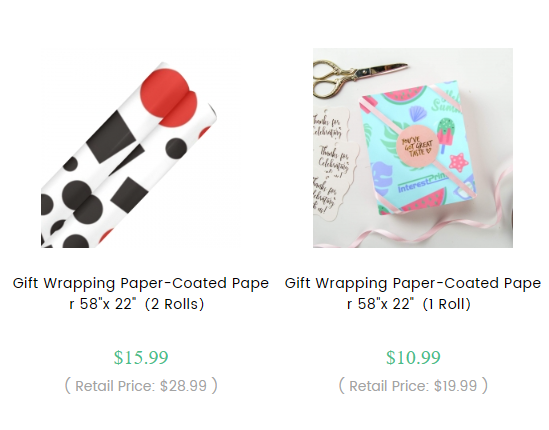This screenshot has width=549, height=430.
Task: Click the "You've got great taste" sticker
Action: pyautogui.click(x=417, y=145)
